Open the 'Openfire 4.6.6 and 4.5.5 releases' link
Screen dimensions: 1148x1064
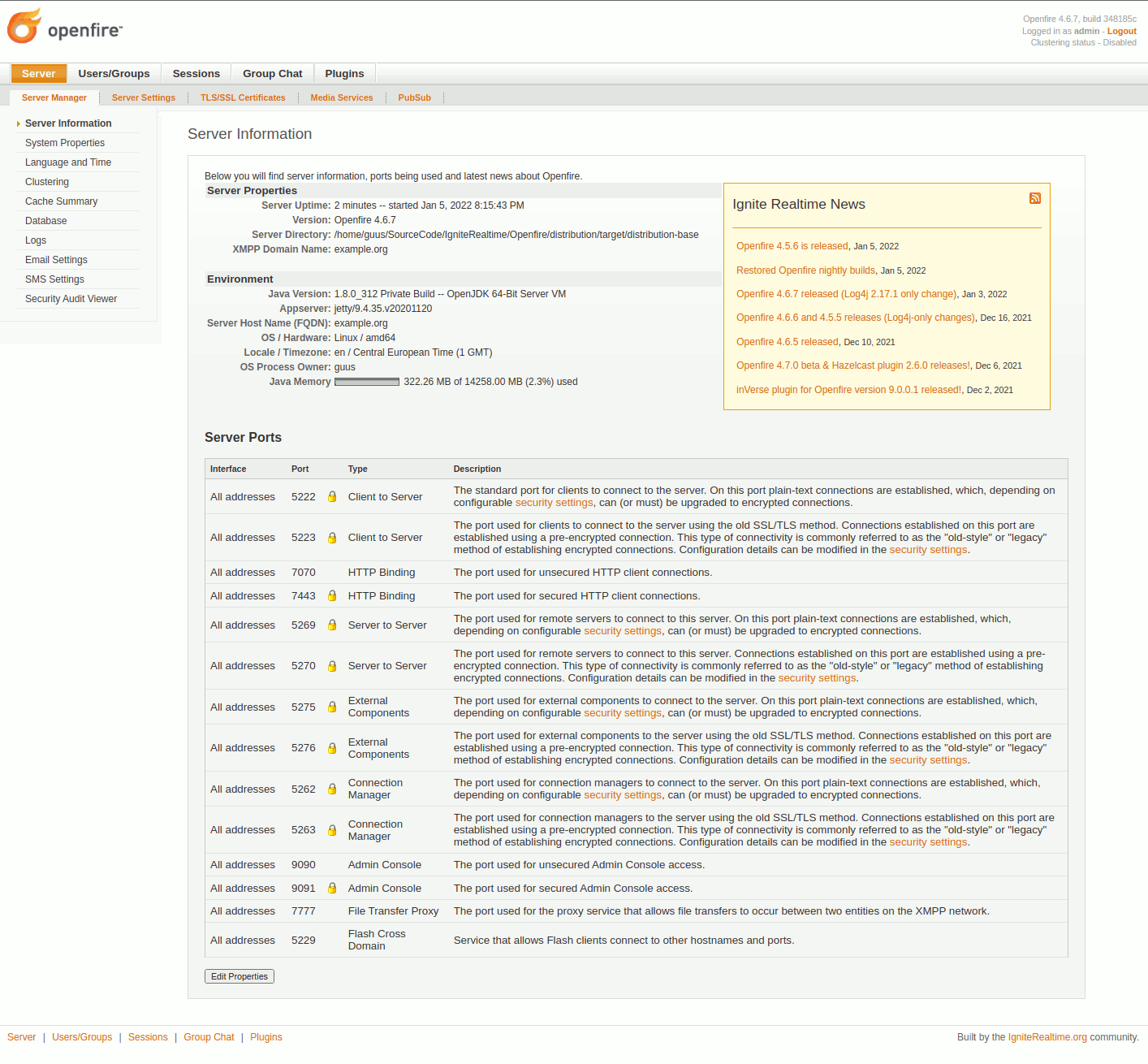(x=856, y=318)
